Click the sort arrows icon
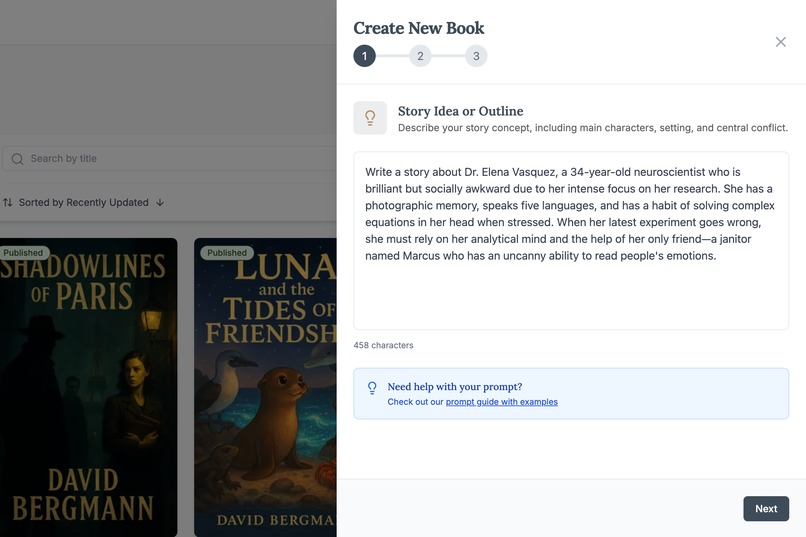The image size is (806, 537). [x=8, y=202]
